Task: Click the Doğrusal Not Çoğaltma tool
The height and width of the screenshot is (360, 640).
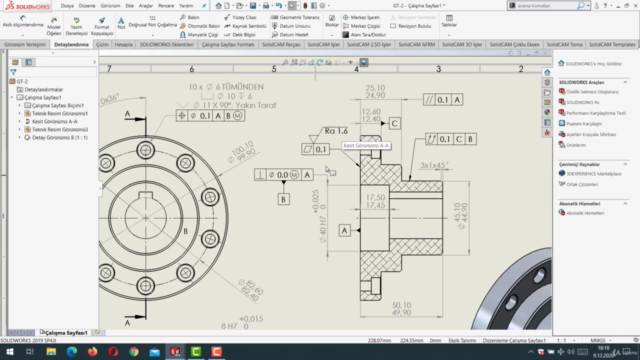Action: coord(153,21)
